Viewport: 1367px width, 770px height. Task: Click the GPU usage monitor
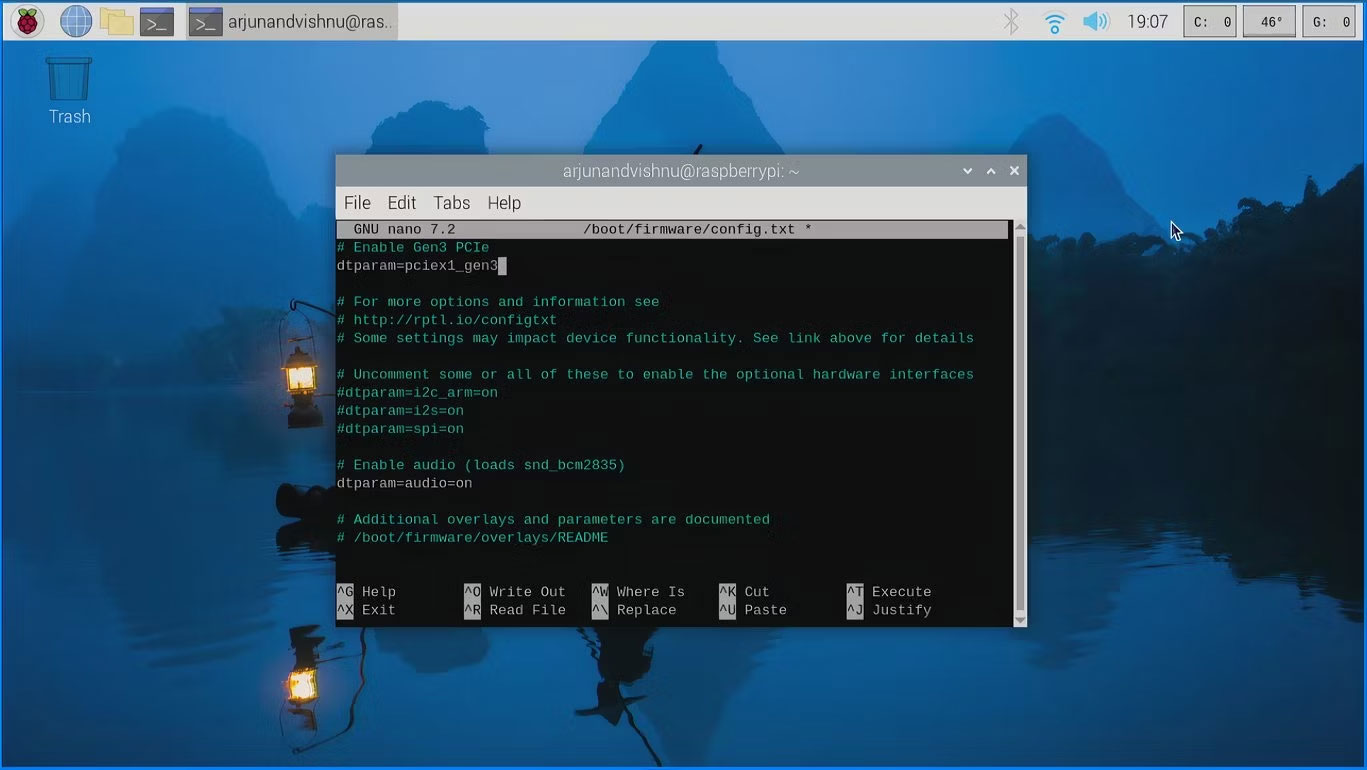click(x=1330, y=21)
